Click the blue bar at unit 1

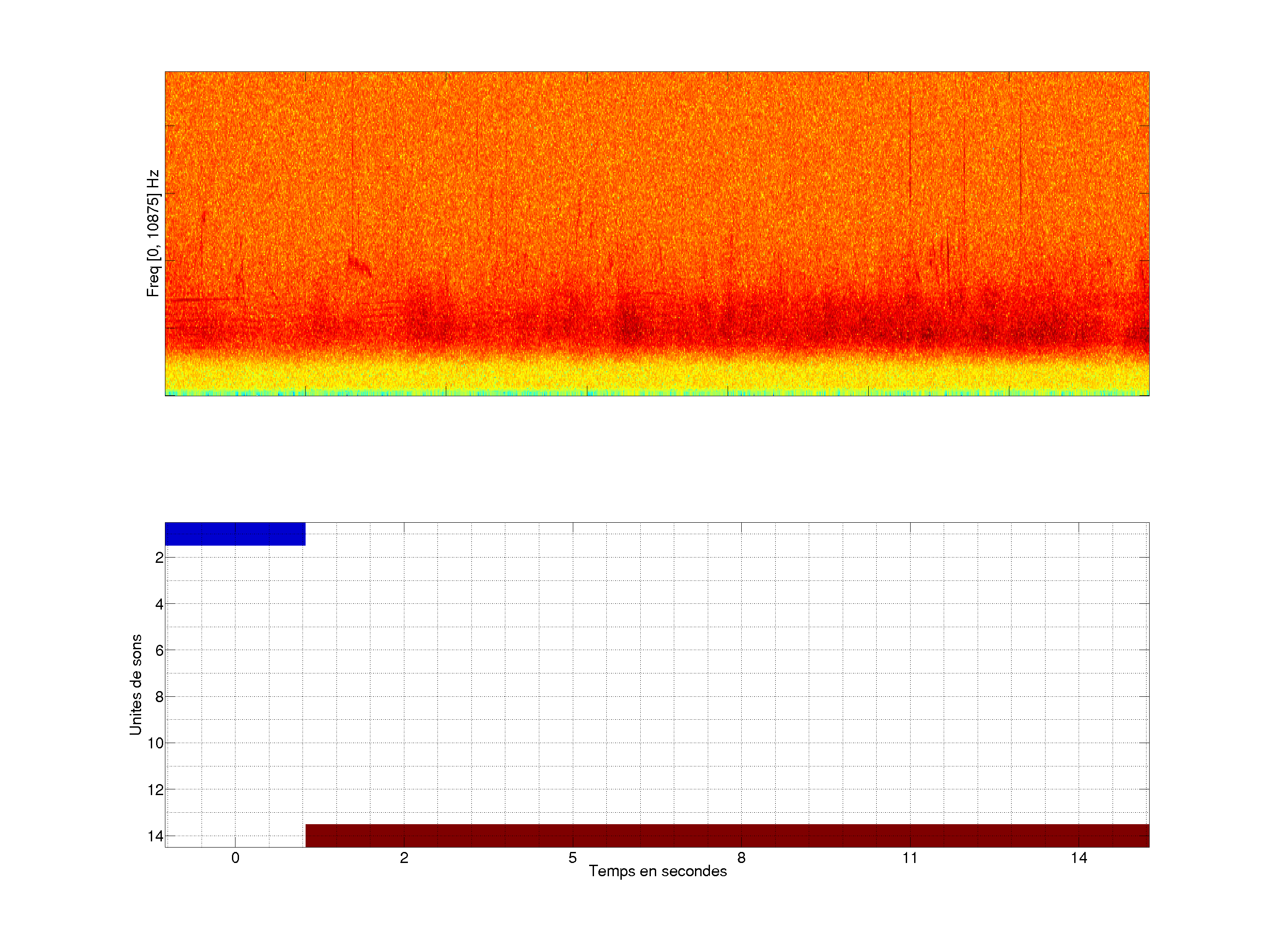pos(235,534)
